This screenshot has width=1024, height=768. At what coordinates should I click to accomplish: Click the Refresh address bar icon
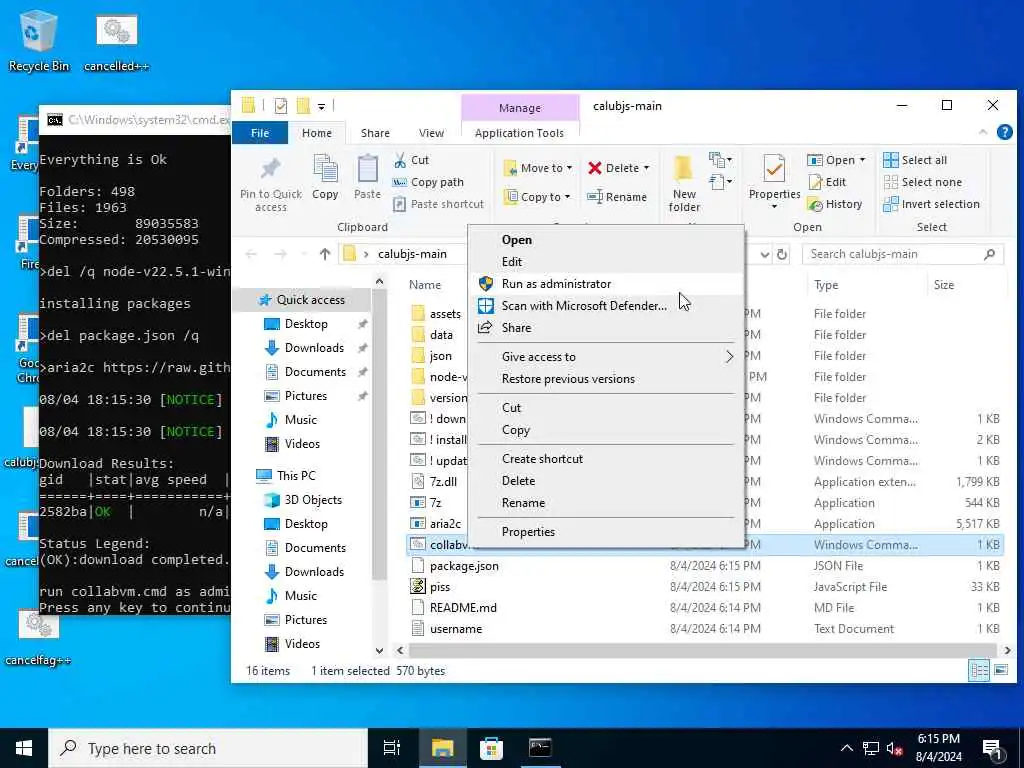pos(782,254)
